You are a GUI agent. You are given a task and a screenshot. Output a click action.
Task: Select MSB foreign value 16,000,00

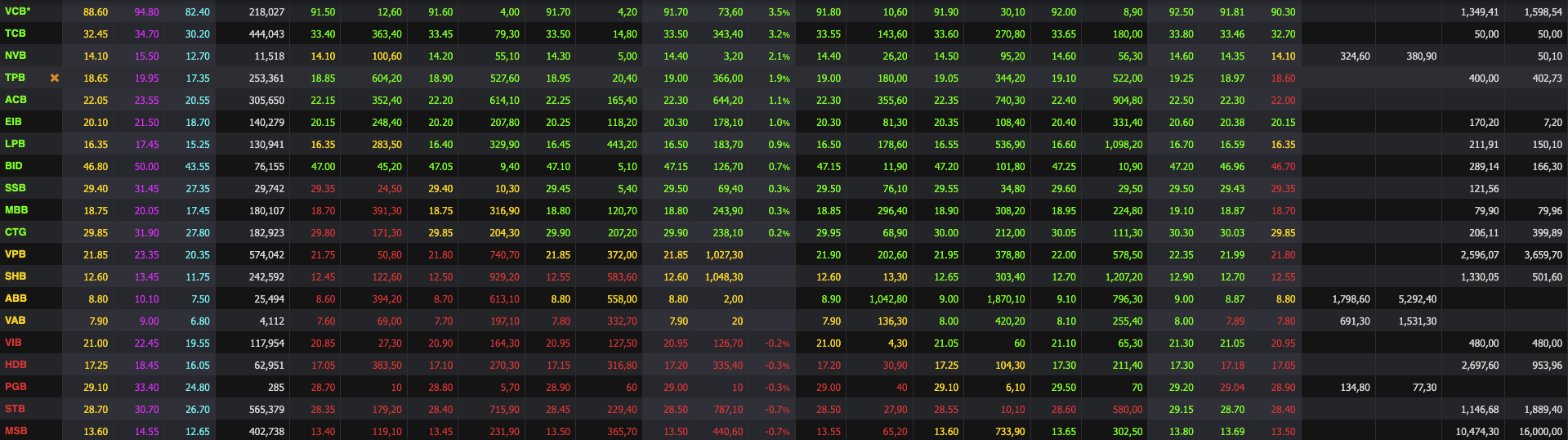click(x=1540, y=432)
